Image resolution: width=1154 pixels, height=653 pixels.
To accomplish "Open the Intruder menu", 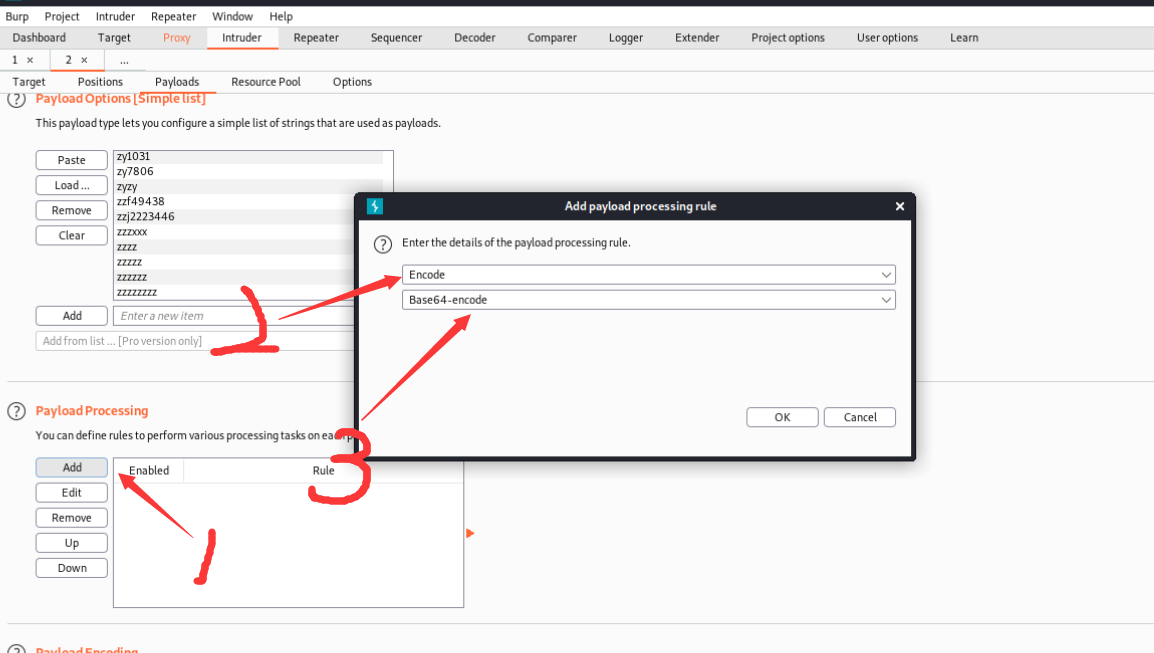I will tap(115, 16).
